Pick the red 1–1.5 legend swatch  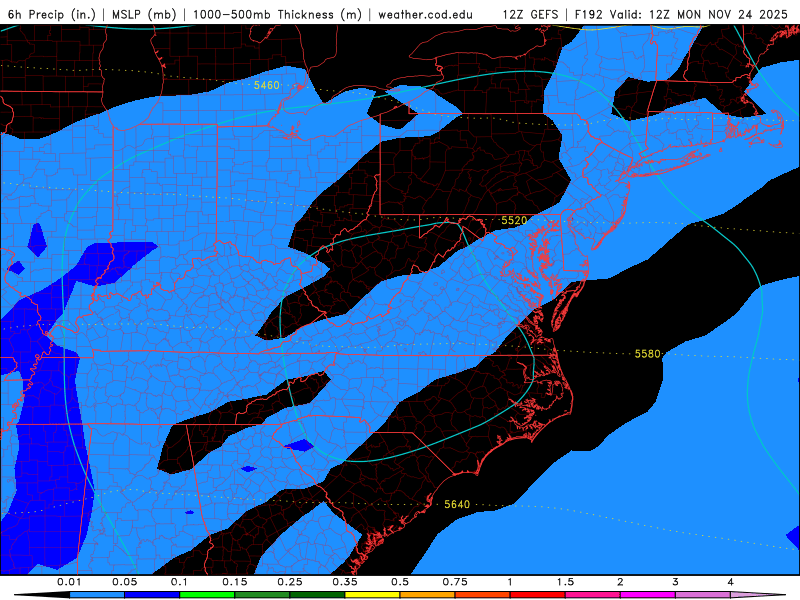point(538,595)
